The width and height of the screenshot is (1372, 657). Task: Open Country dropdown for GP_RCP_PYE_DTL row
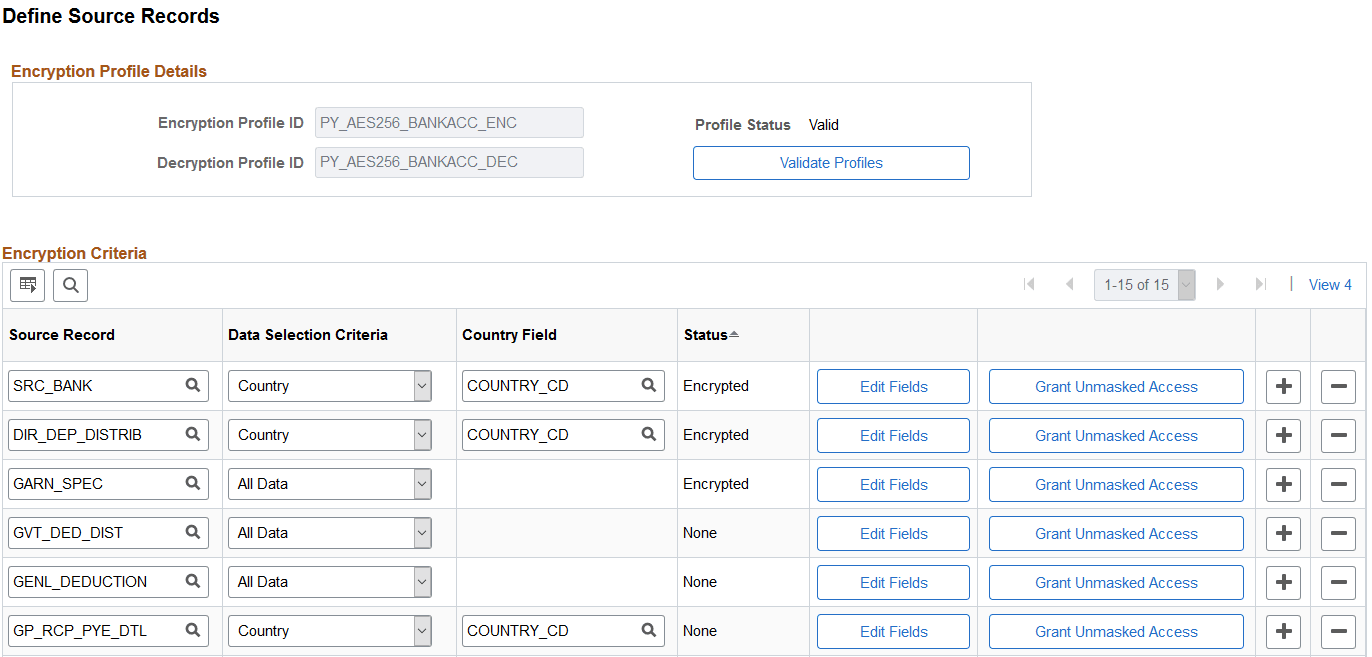point(330,631)
